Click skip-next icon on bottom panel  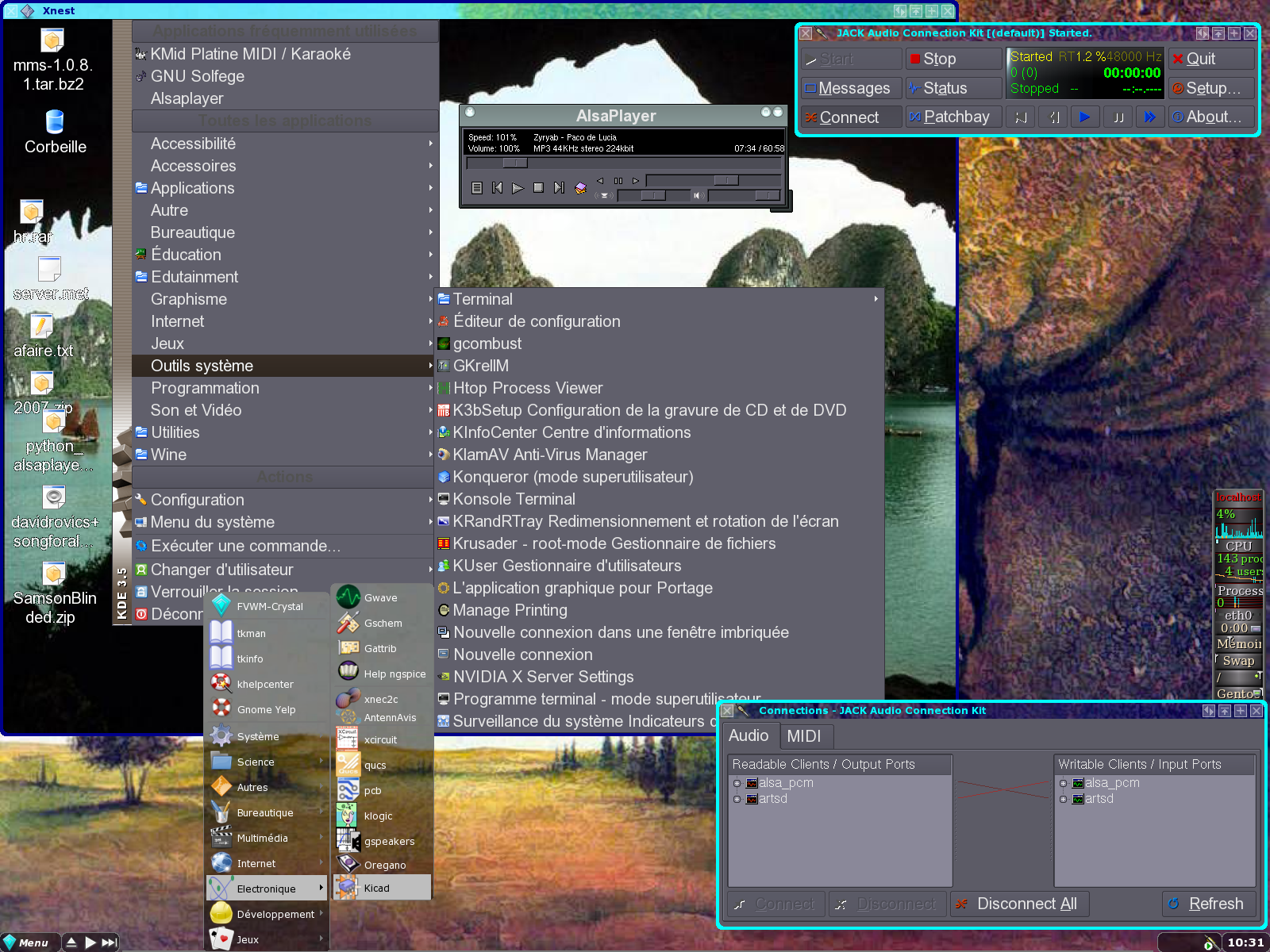pos(110,942)
